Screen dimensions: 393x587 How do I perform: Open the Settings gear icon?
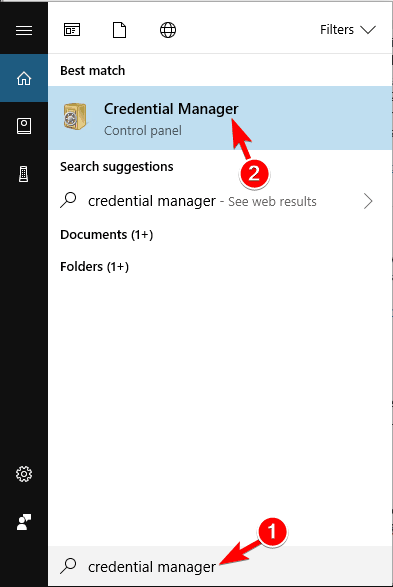point(24,474)
